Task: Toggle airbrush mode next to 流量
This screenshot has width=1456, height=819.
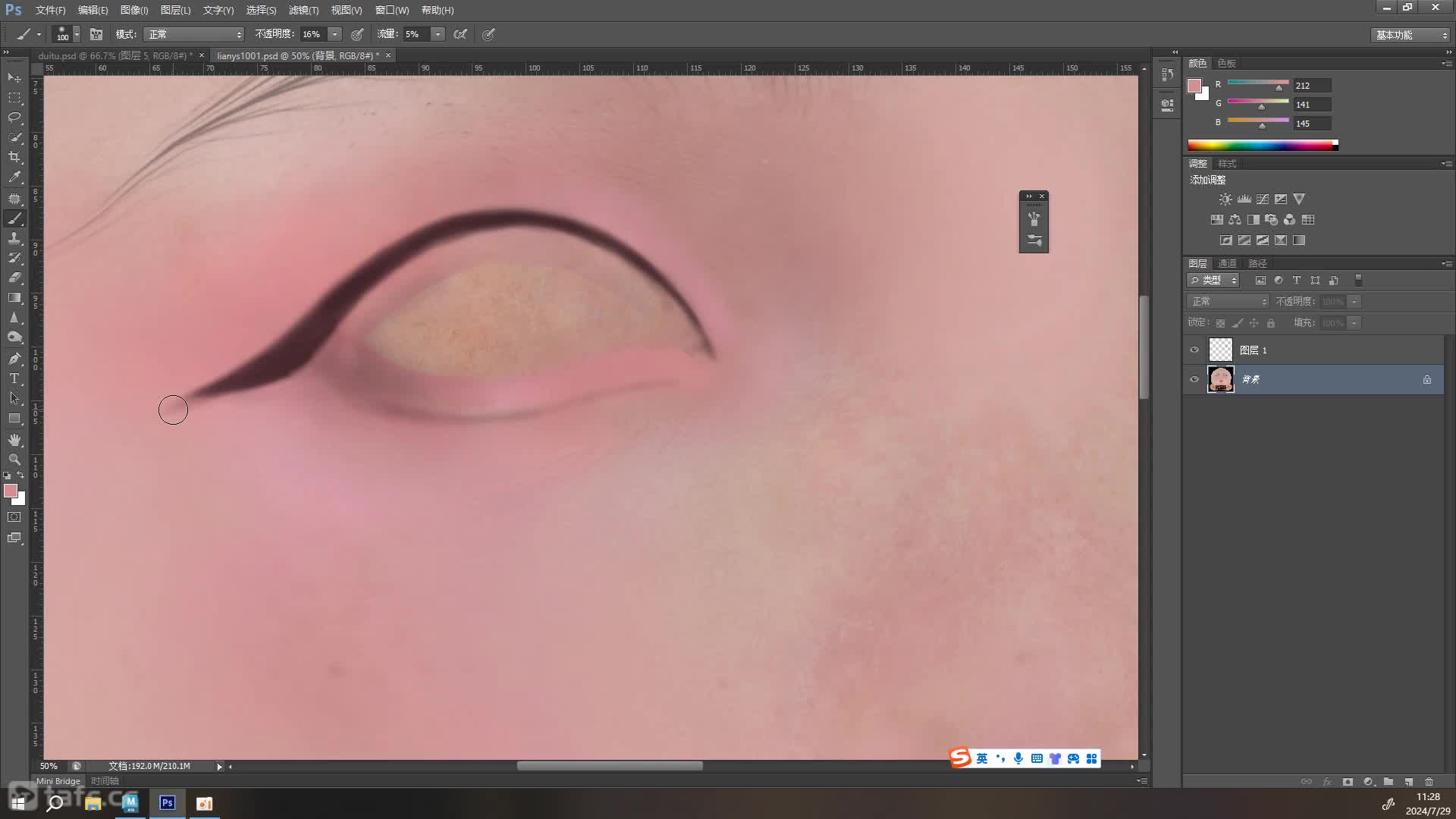Action: tap(460, 34)
